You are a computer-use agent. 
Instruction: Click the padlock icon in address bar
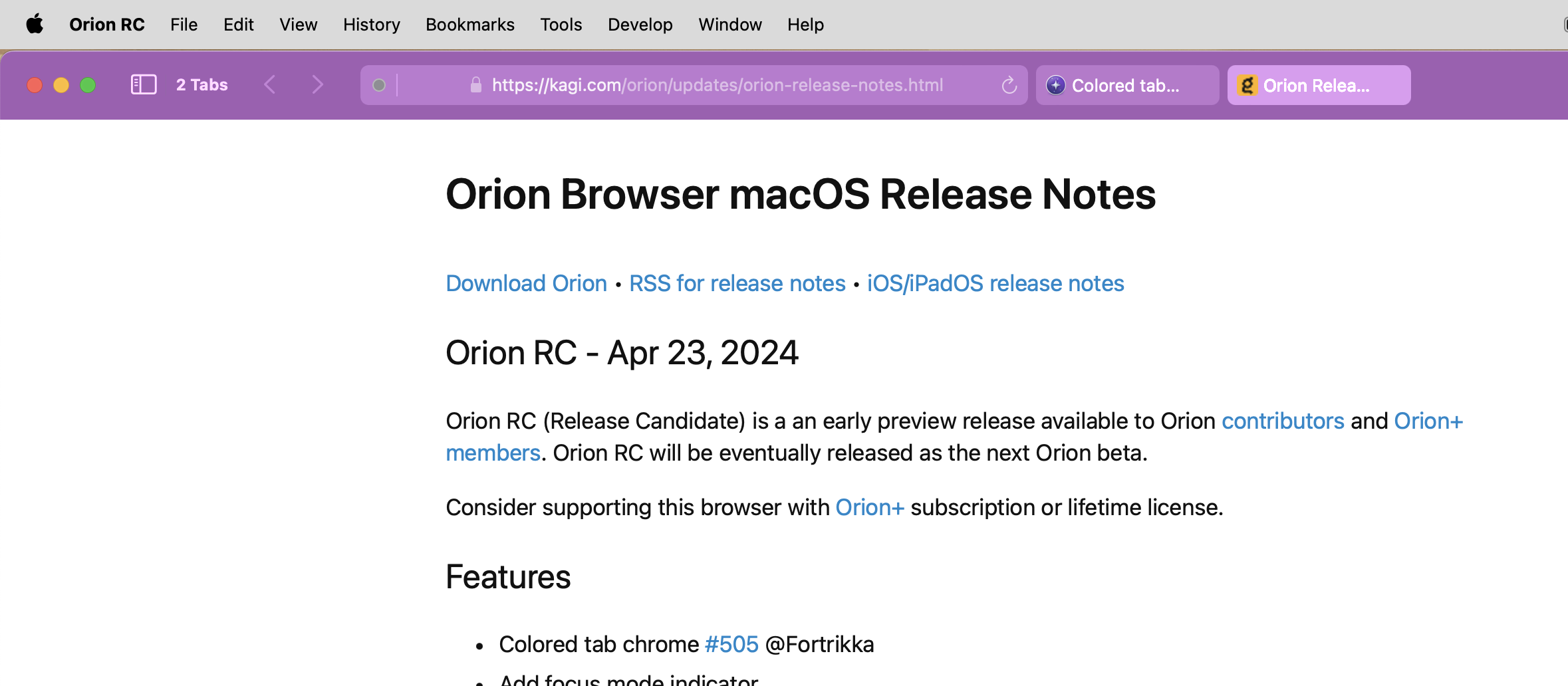475,85
